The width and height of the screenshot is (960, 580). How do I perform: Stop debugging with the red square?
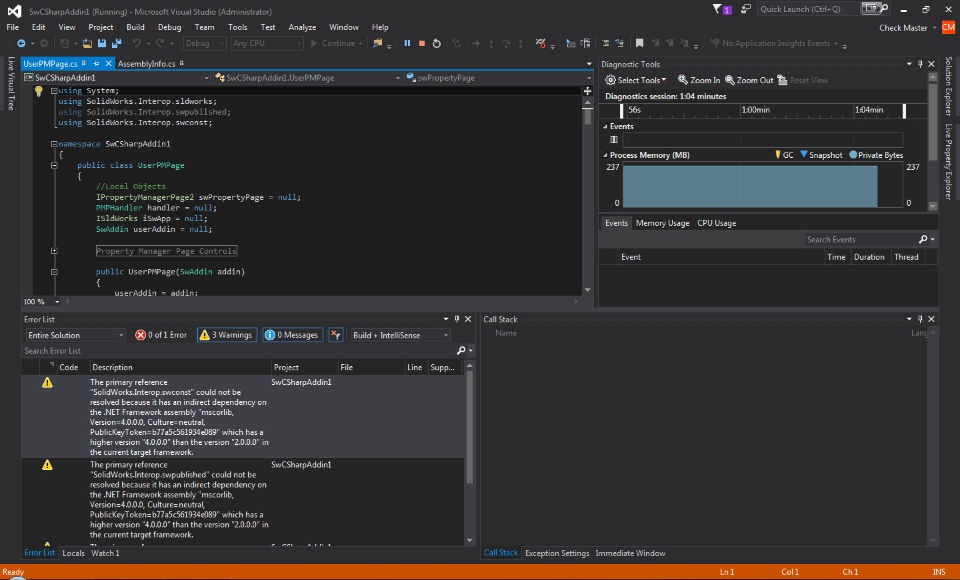422,43
